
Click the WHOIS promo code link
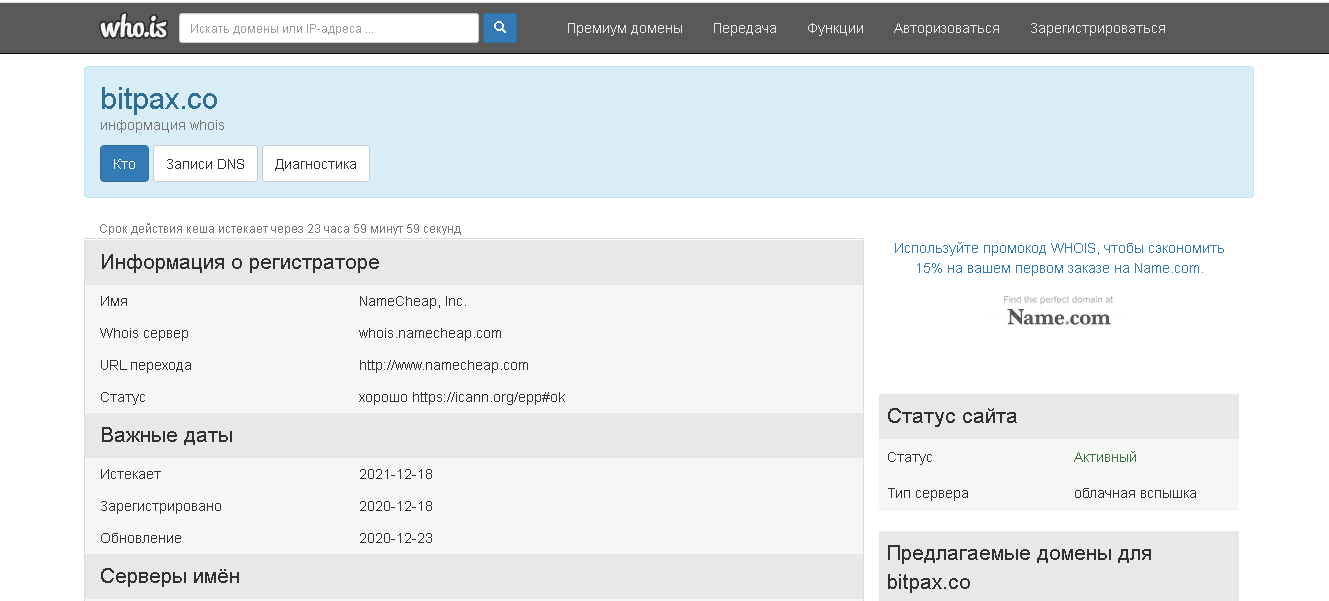1058,258
